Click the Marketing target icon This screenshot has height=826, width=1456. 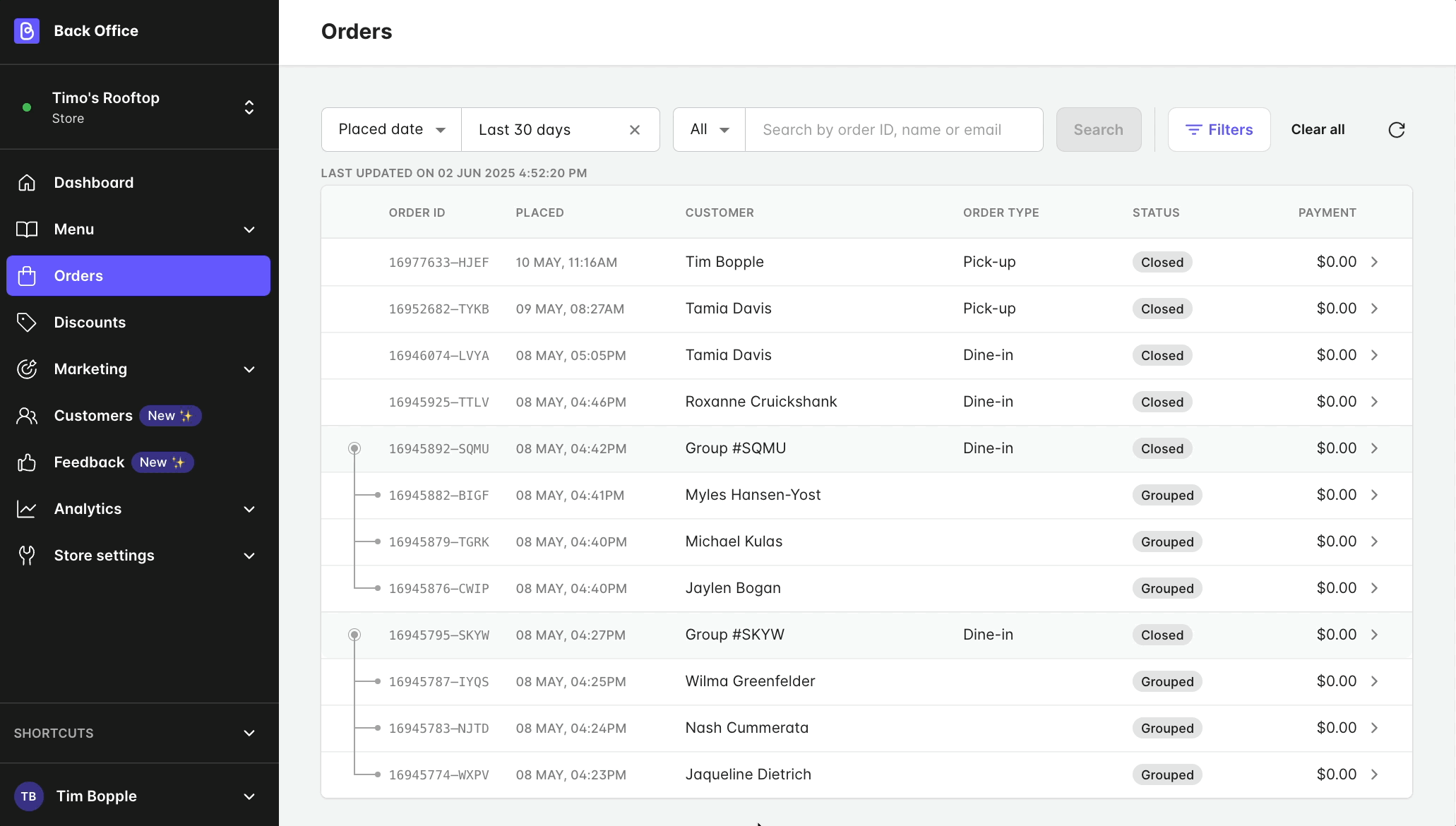[27, 369]
